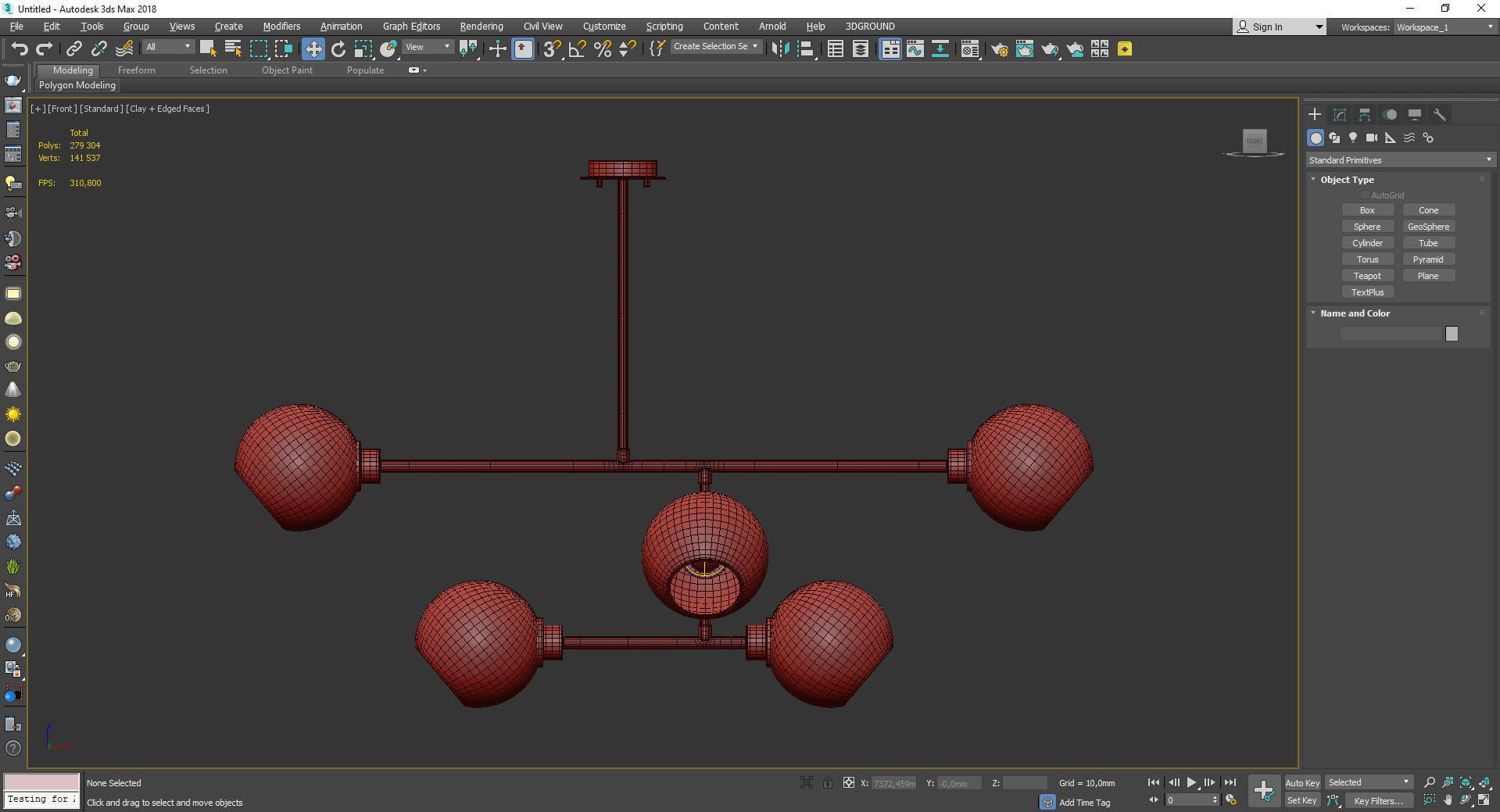Click the Set Key button
This screenshot has width=1500, height=812.
coord(1302,800)
